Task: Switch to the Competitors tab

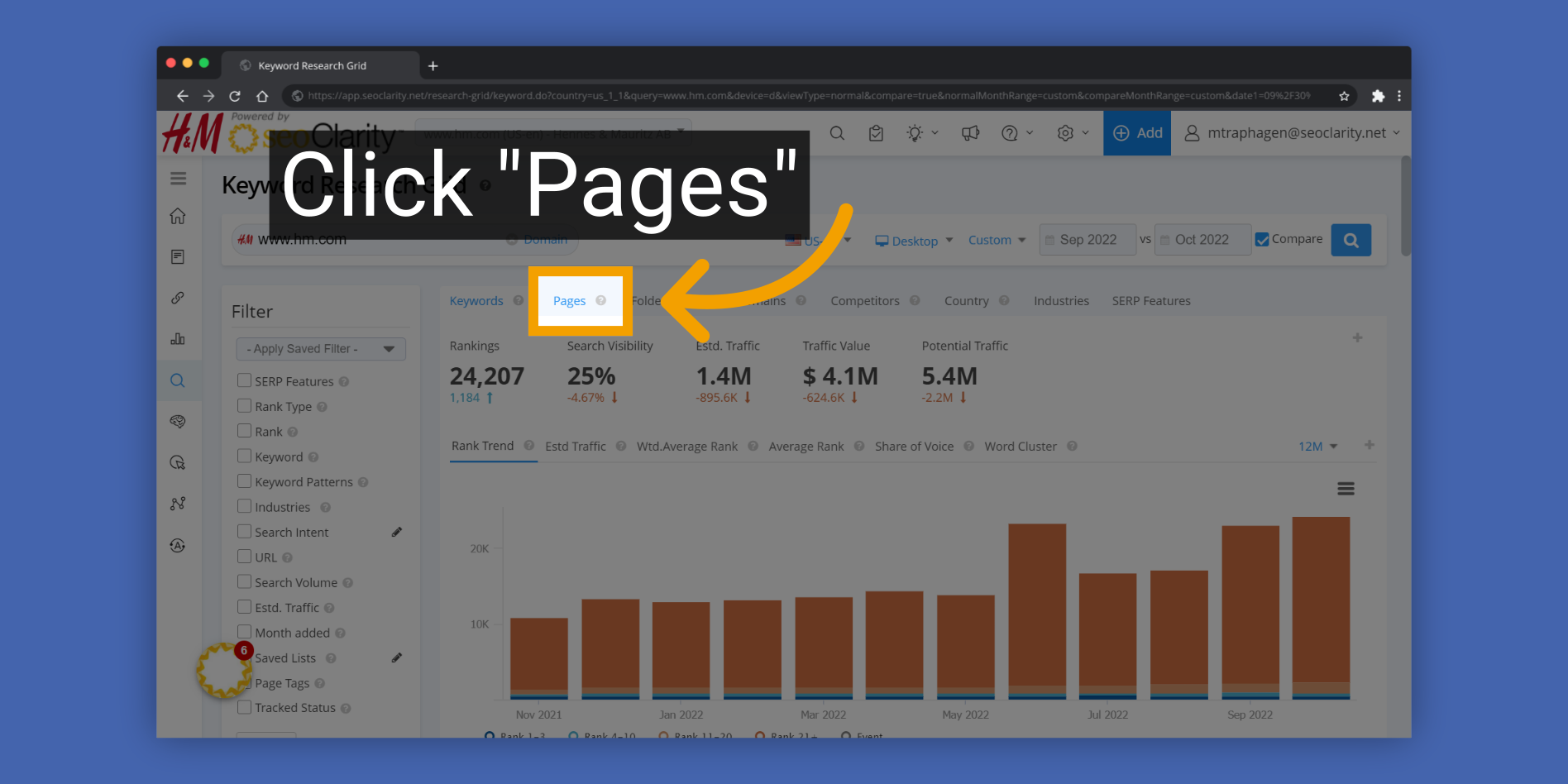Action: click(865, 301)
